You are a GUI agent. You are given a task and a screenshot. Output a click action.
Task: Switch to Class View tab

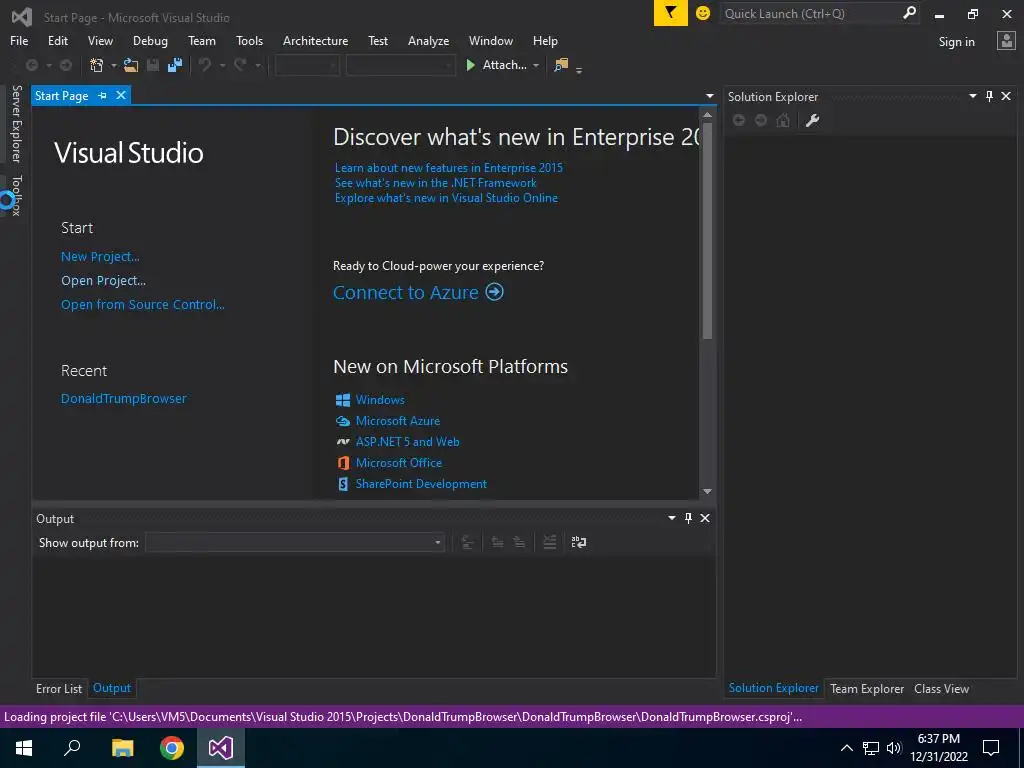click(941, 689)
